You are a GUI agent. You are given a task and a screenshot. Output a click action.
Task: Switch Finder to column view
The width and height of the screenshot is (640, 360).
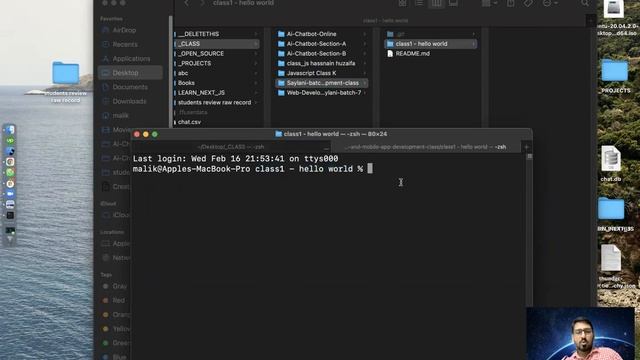coord(436,3)
